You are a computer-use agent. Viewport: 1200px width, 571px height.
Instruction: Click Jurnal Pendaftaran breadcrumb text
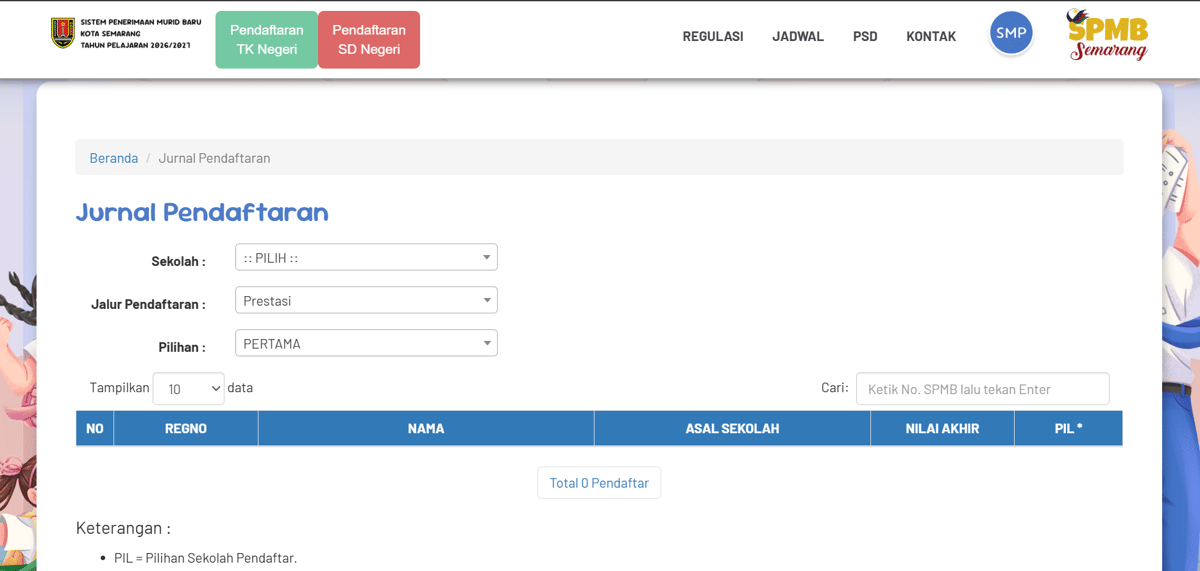(x=214, y=158)
